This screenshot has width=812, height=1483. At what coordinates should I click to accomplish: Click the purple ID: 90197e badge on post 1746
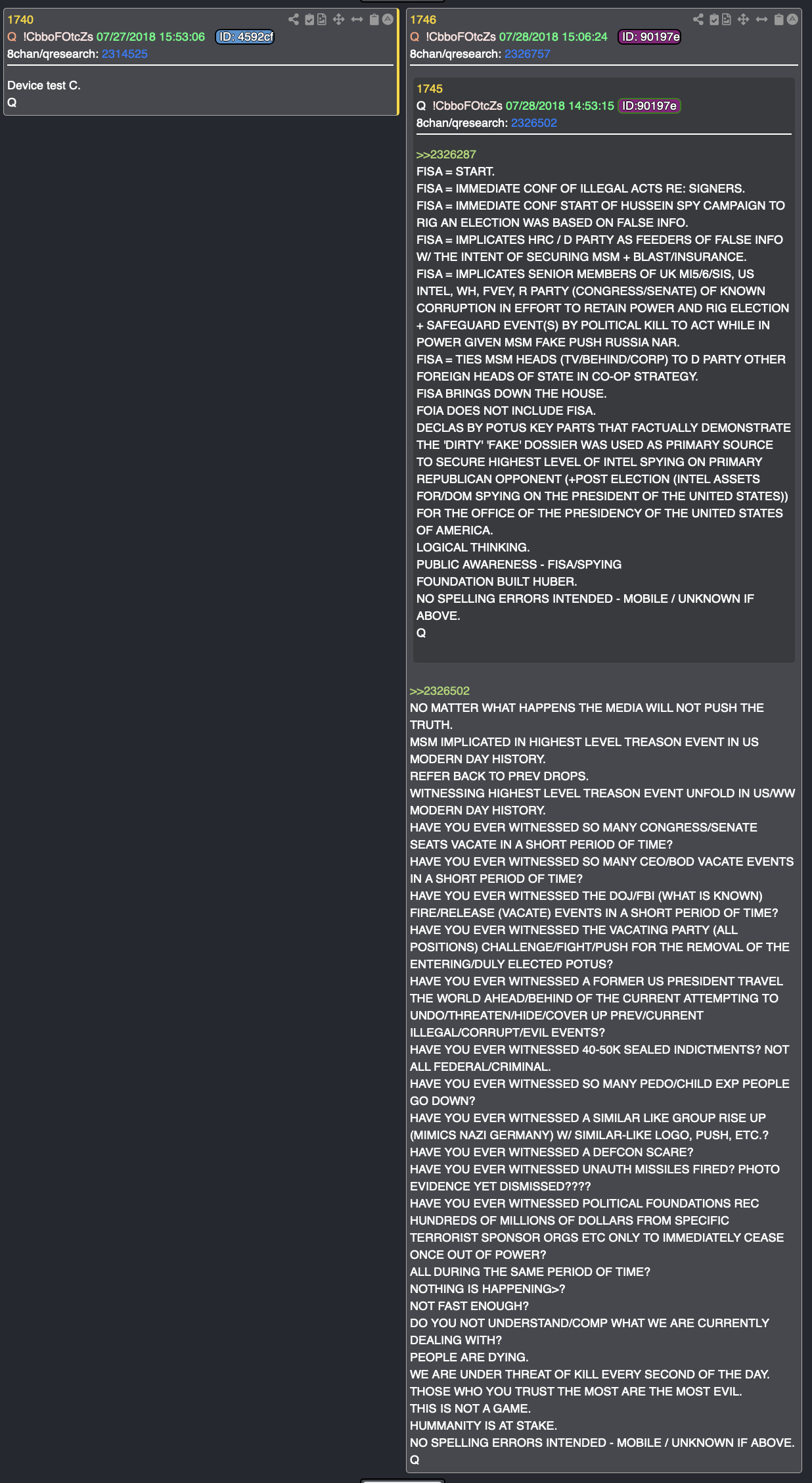(649, 37)
